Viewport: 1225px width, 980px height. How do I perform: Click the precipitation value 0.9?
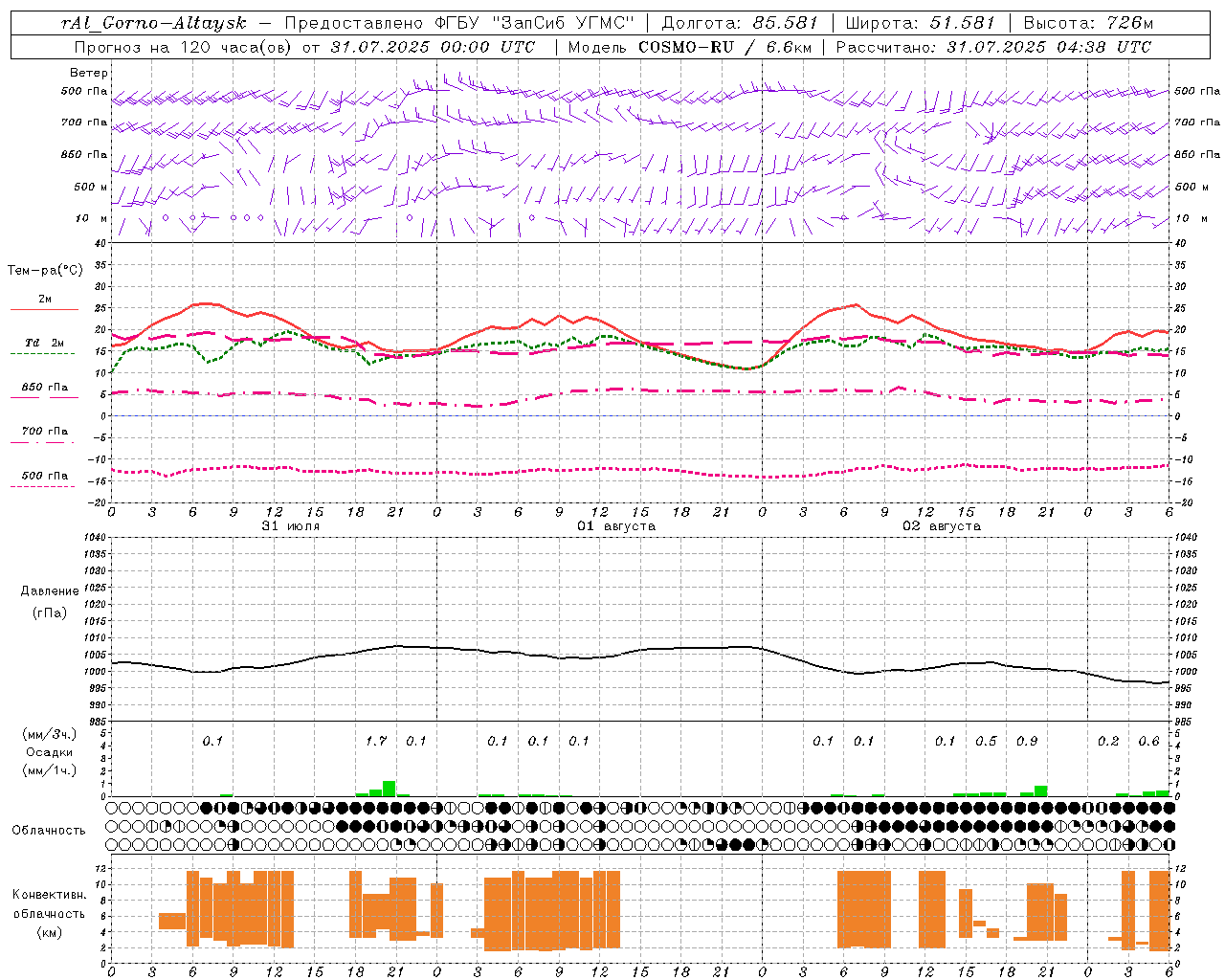(1027, 741)
